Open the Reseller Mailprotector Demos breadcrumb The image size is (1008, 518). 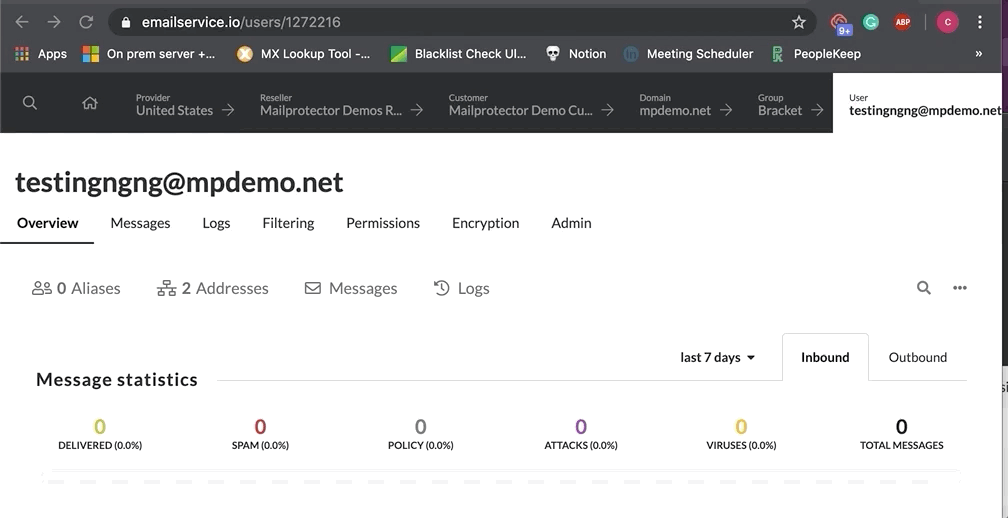coord(331,104)
